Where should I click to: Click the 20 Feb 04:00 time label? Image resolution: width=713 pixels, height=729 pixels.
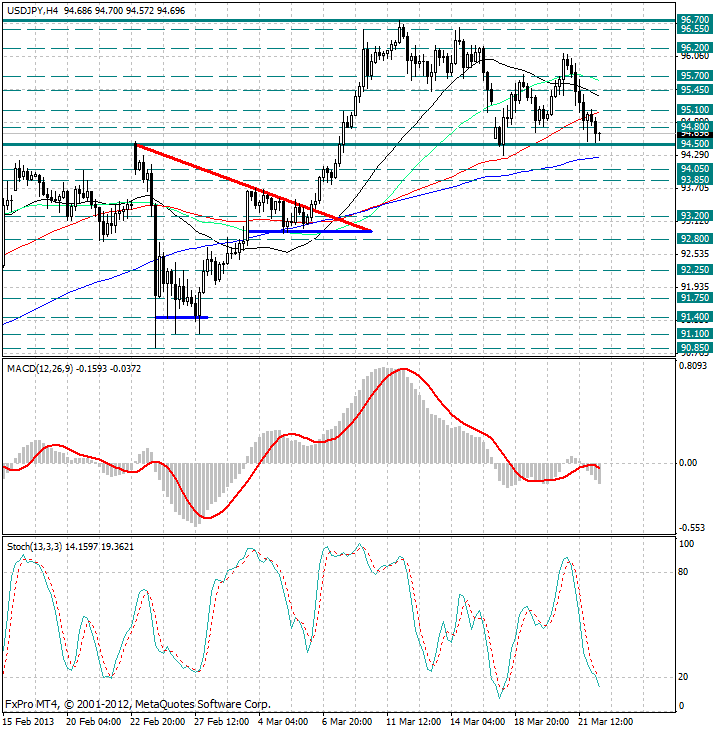pos(93,722)
